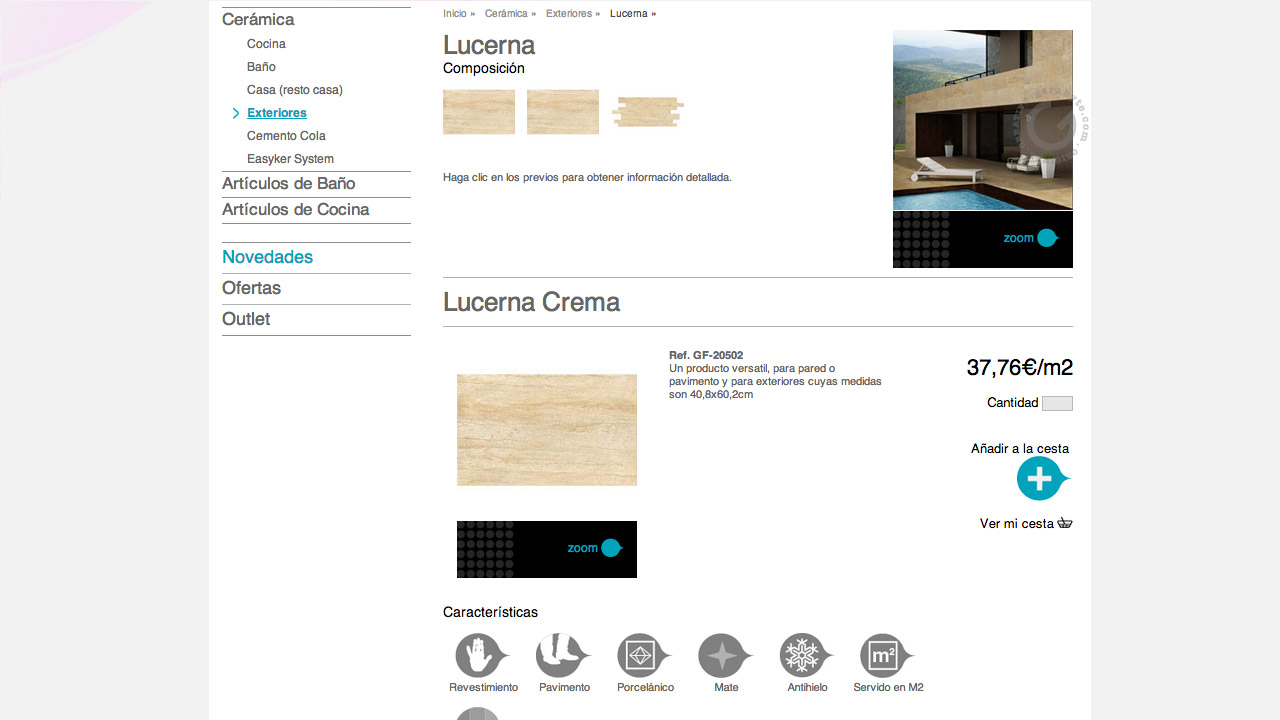Click the Antihielo snowflake icon
This screenshot has width=1280, height=720.
pos(804,656)
